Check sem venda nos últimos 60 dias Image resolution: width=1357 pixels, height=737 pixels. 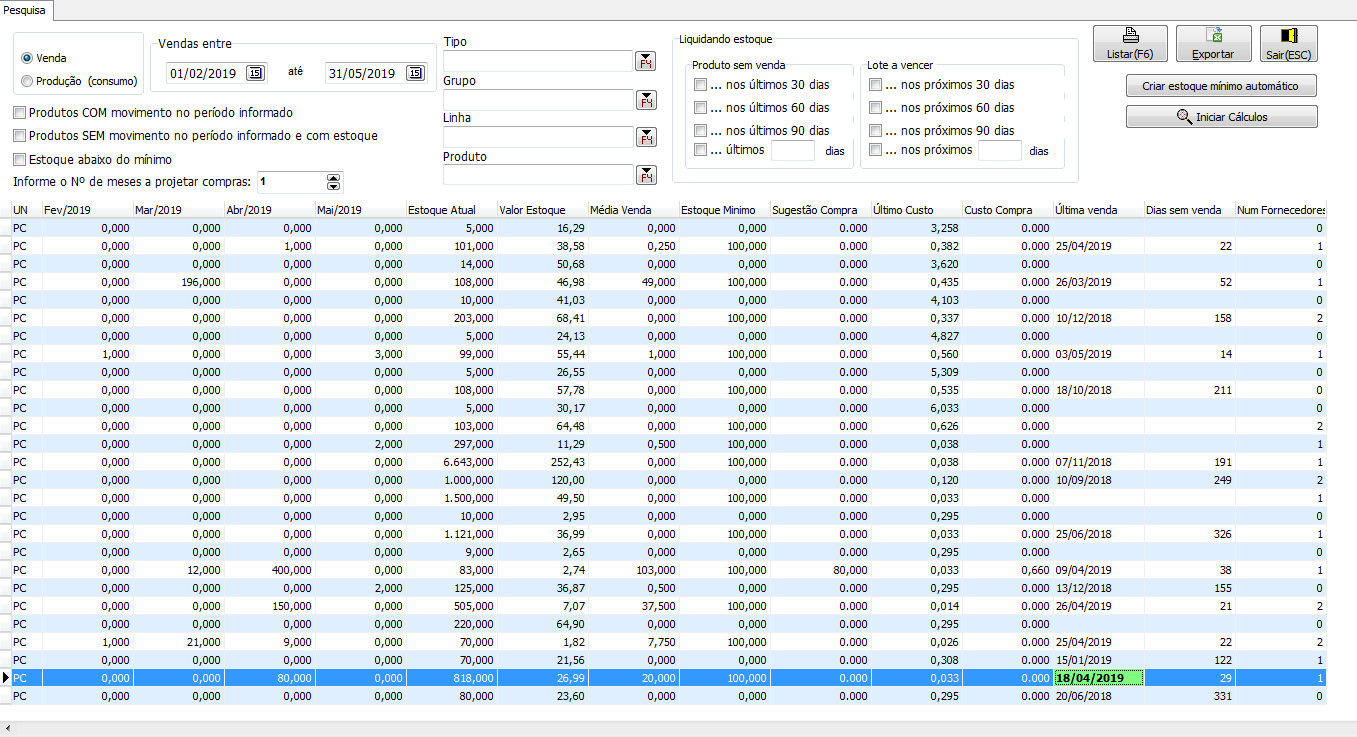(x=700, y=108)
